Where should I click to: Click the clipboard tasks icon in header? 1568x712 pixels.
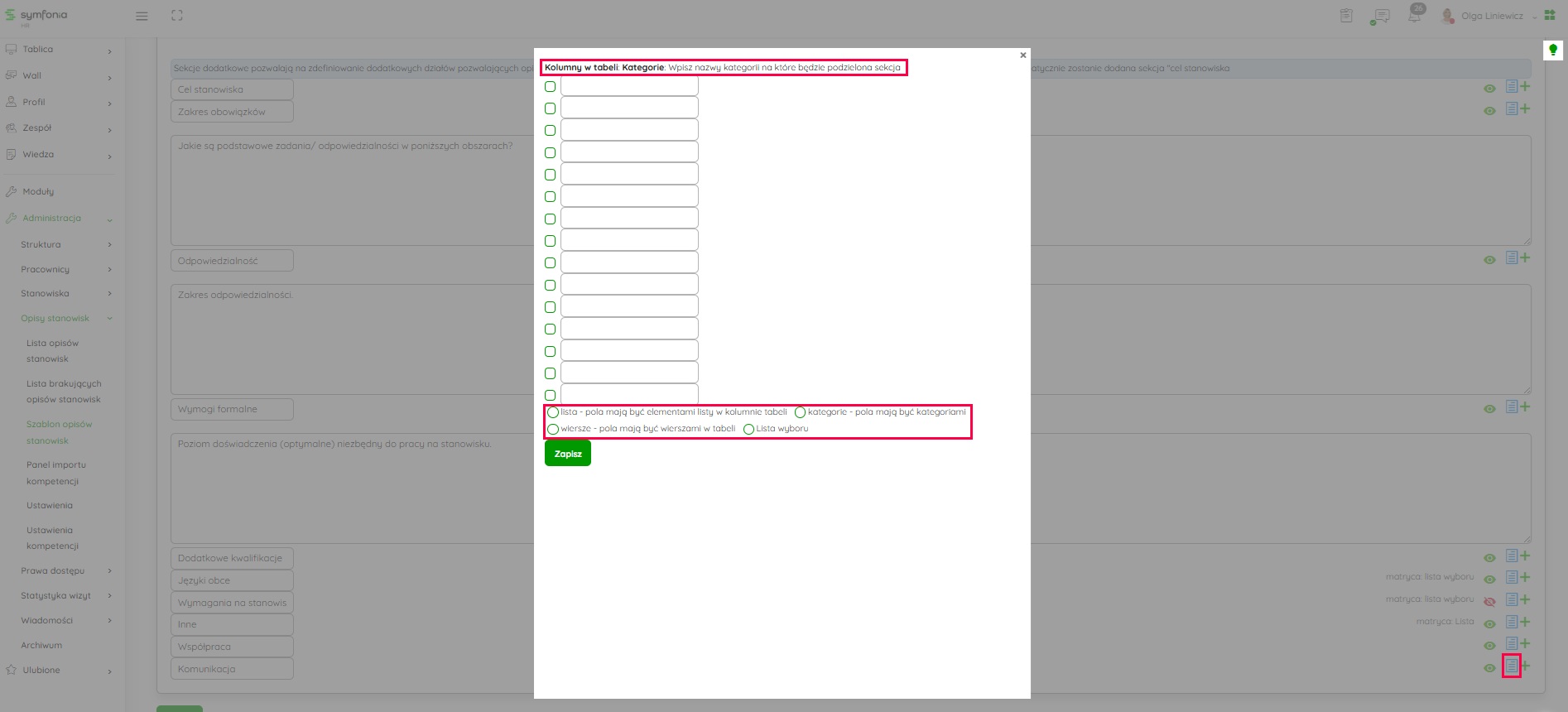click(x=1346, y=16)
